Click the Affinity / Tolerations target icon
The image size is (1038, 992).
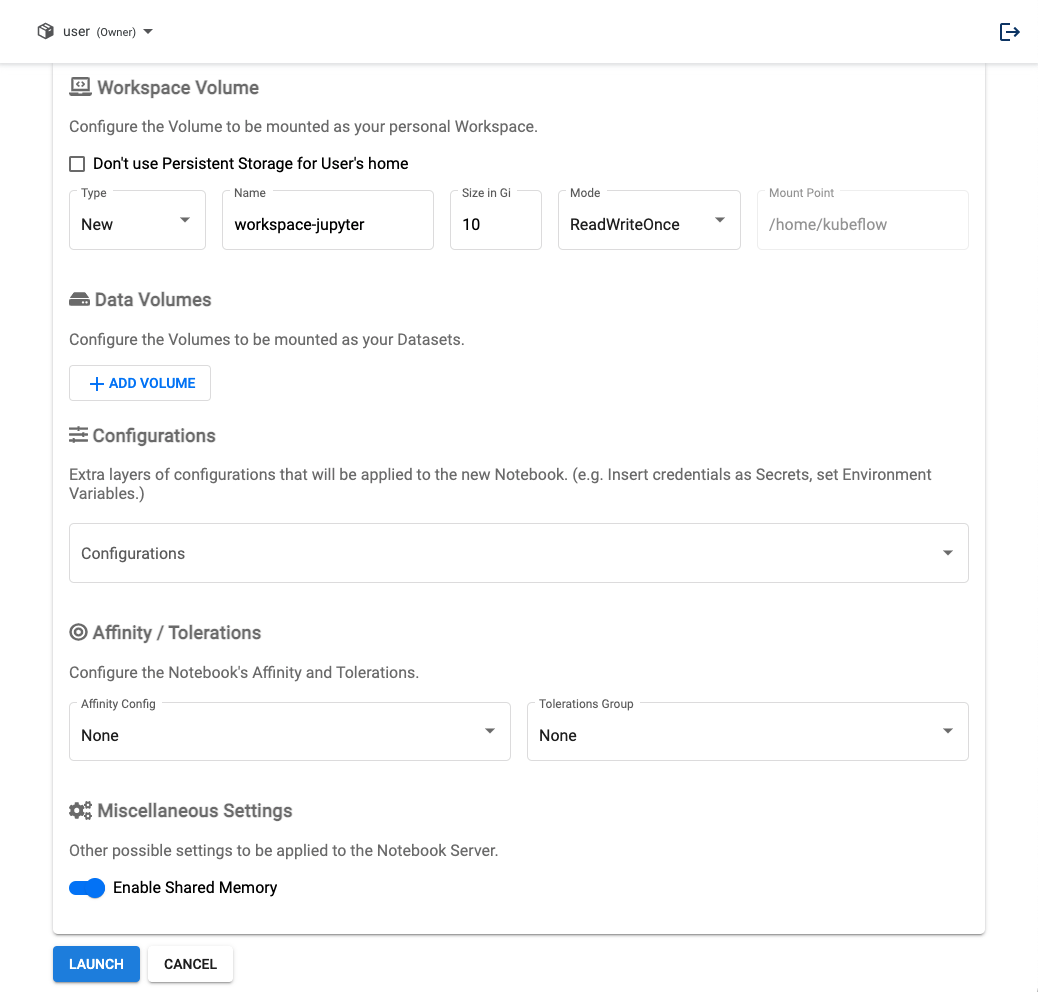pyautogui.click(x=78, y=632)
